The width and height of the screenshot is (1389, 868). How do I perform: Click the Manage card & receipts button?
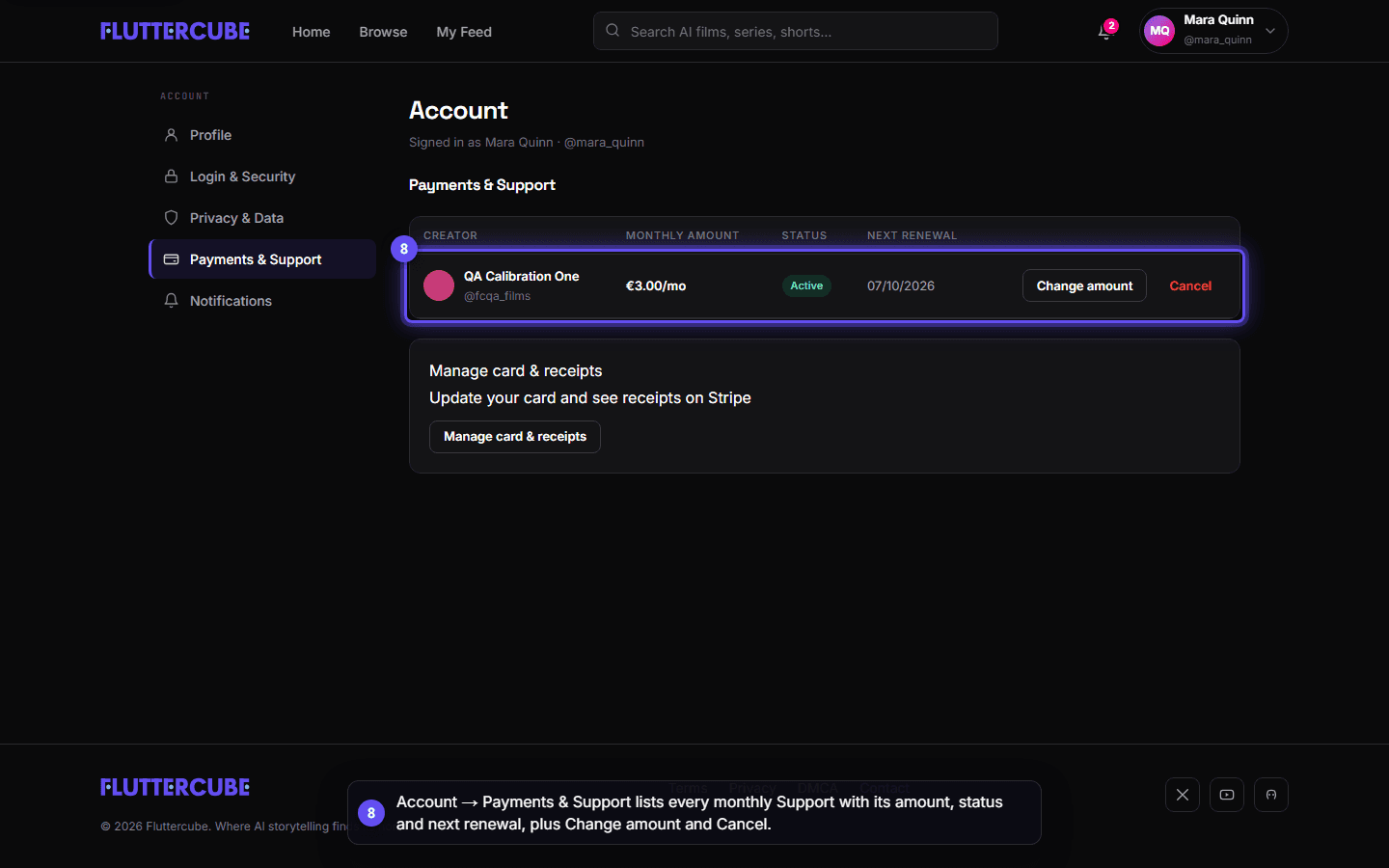(515, 437)
